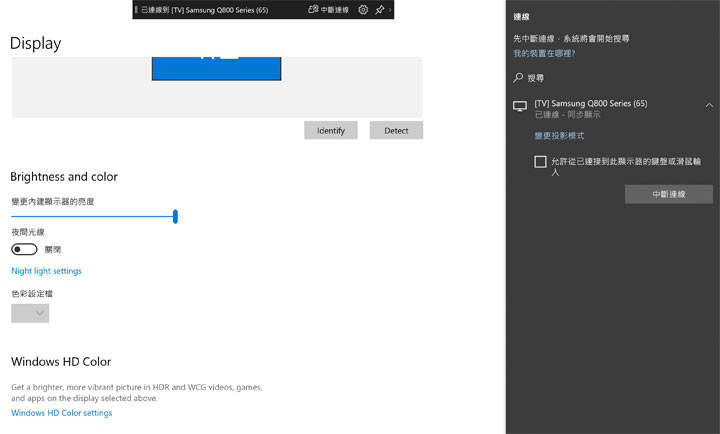Viewport: 720px width, 434px height.
Task: Open settings gear in the connection bar
Action: click(363, 10)
